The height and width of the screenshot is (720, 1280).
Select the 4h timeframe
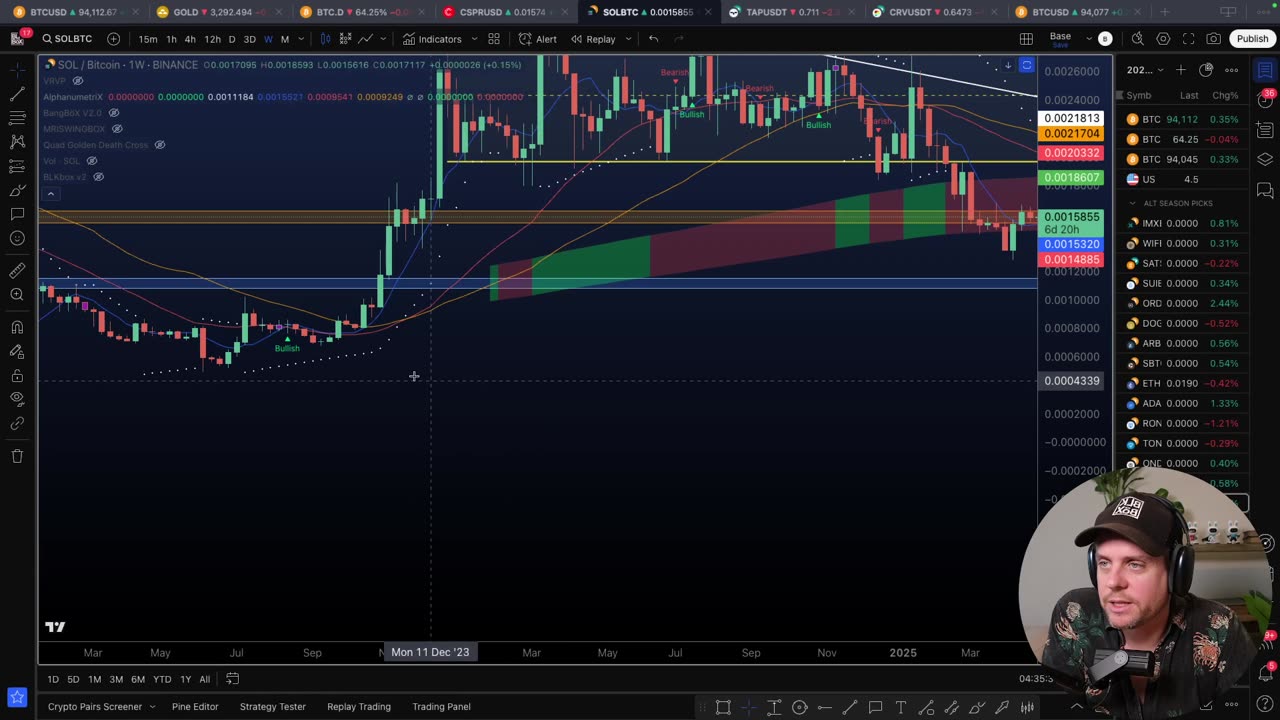point(190,39)
